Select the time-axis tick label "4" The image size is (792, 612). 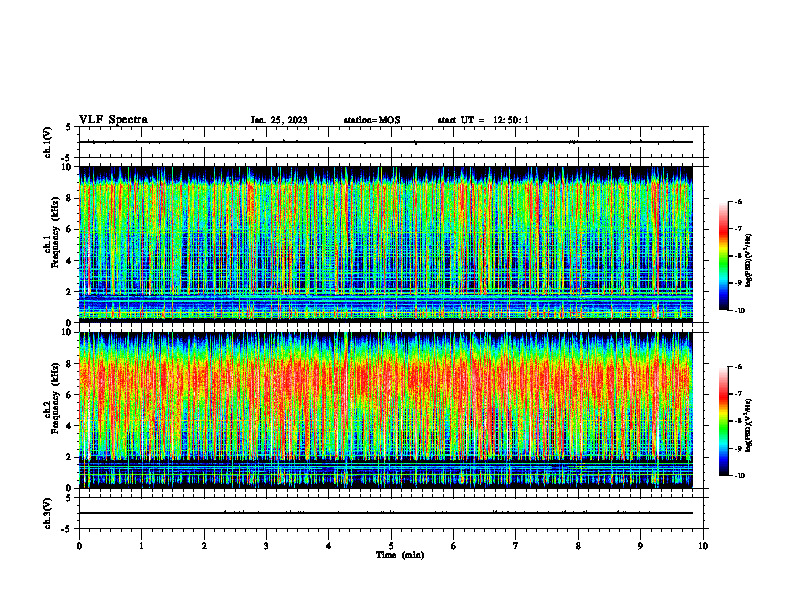click(x=328, y=546)
